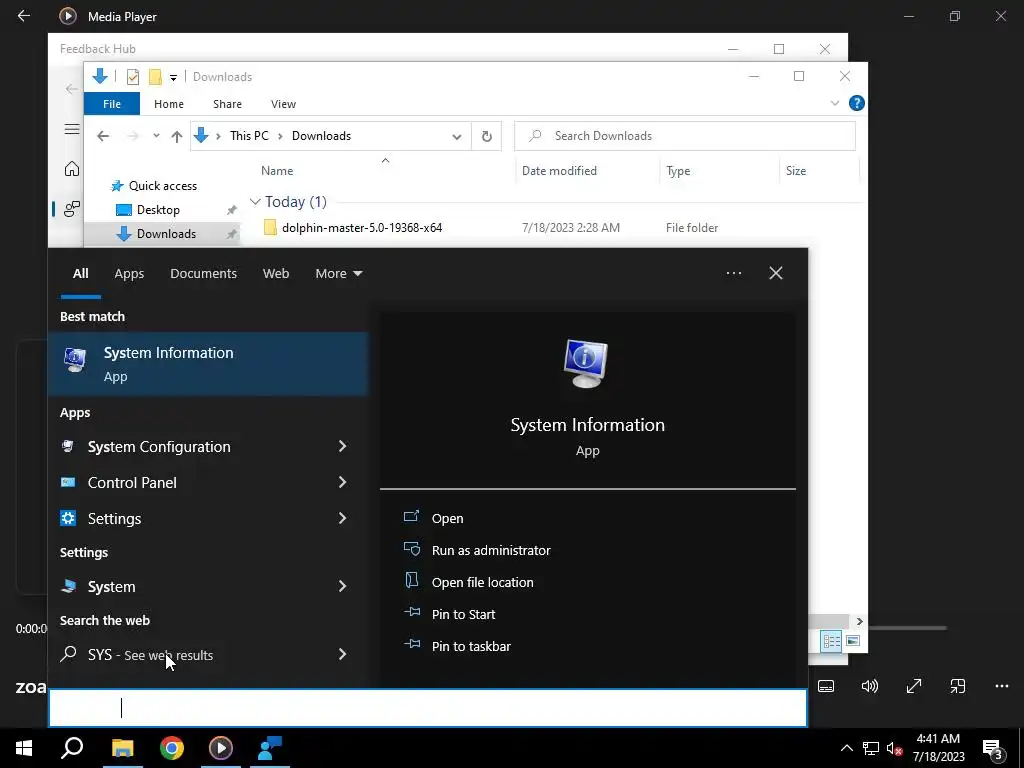
Task: Click Control Panel icon in search results
Action: (68, 482)
